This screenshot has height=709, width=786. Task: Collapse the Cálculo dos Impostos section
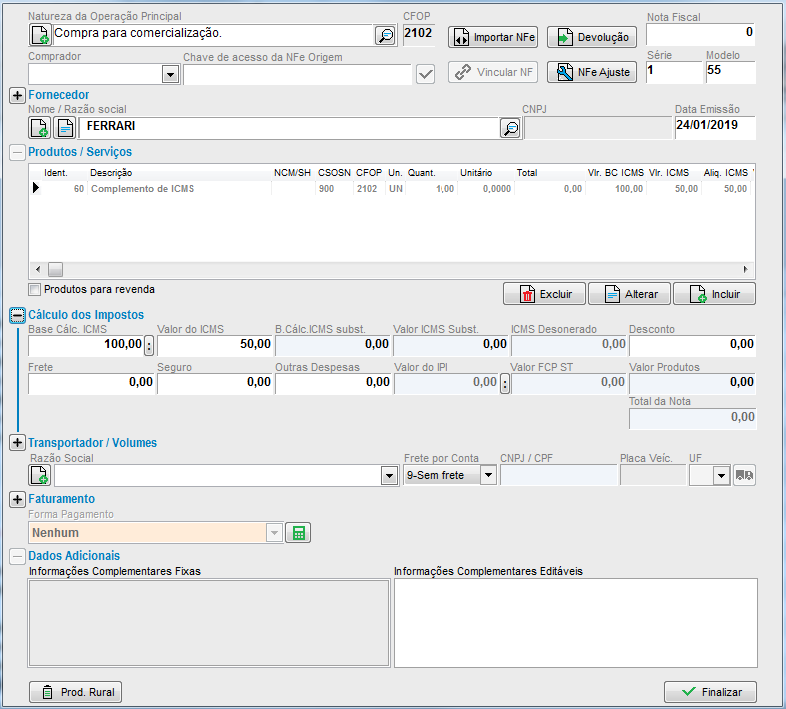tap(17, 315)
